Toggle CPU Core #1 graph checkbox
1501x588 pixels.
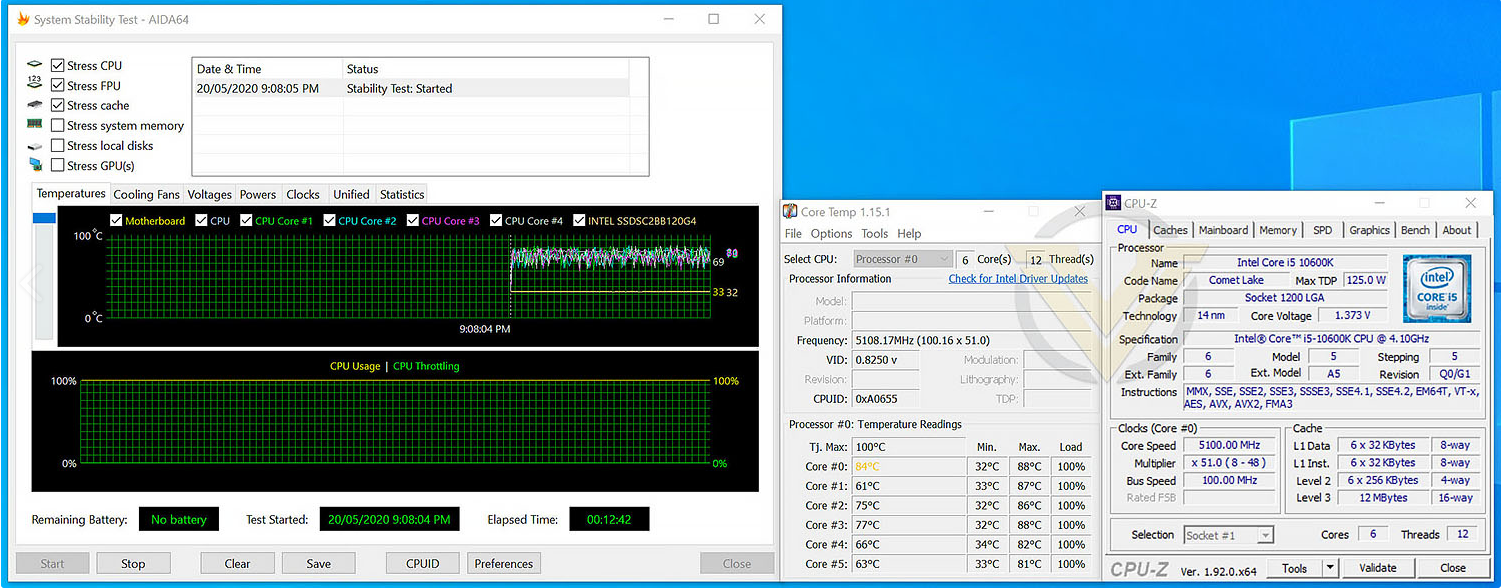coord(246,220)
